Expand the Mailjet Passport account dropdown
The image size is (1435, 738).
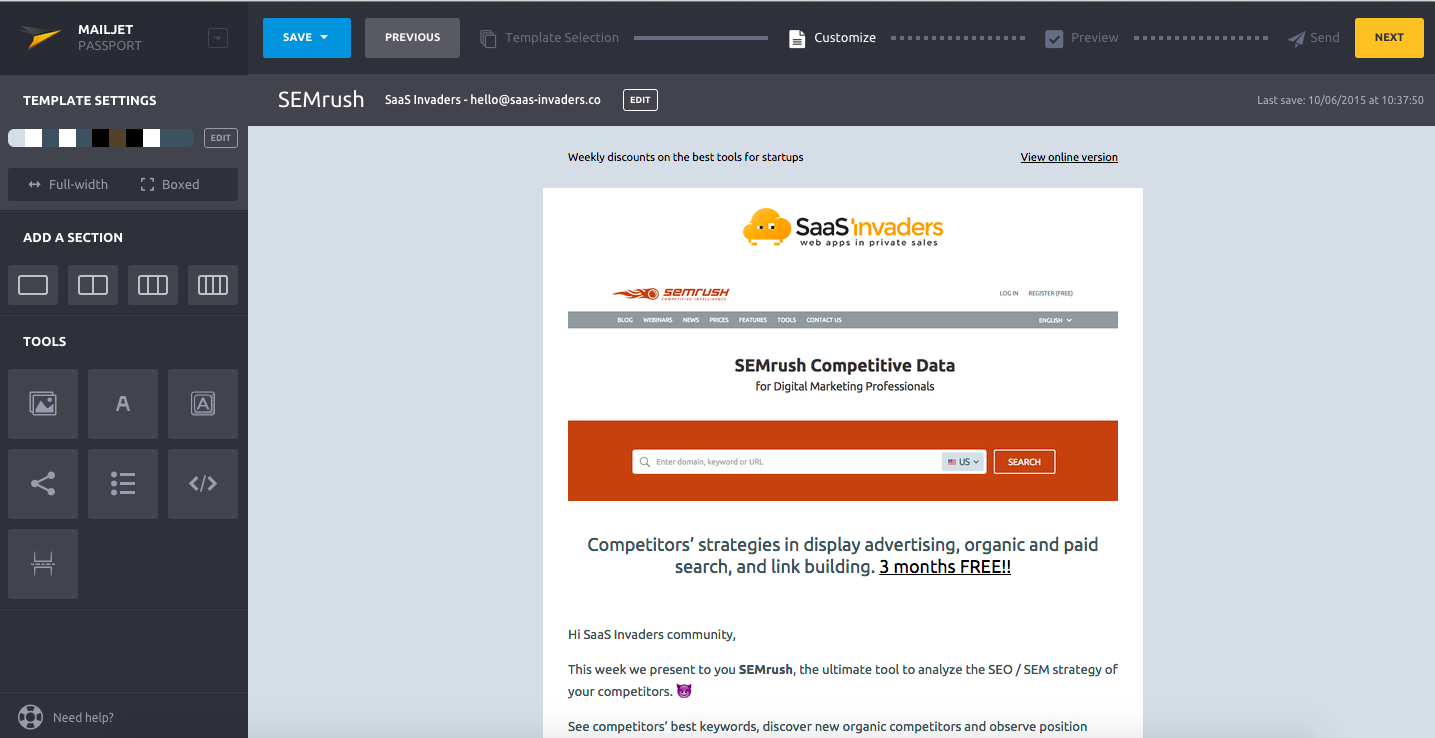tap(218, 38)
